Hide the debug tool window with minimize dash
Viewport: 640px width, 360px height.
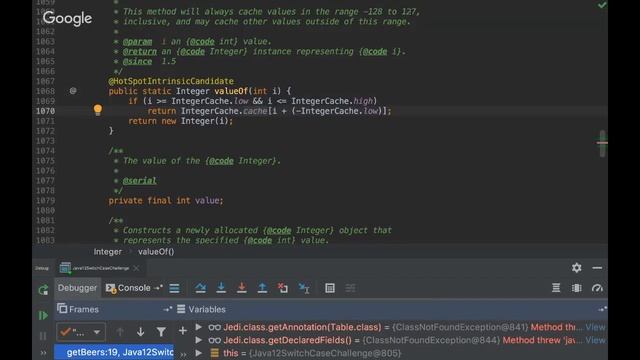pos(597,268)
